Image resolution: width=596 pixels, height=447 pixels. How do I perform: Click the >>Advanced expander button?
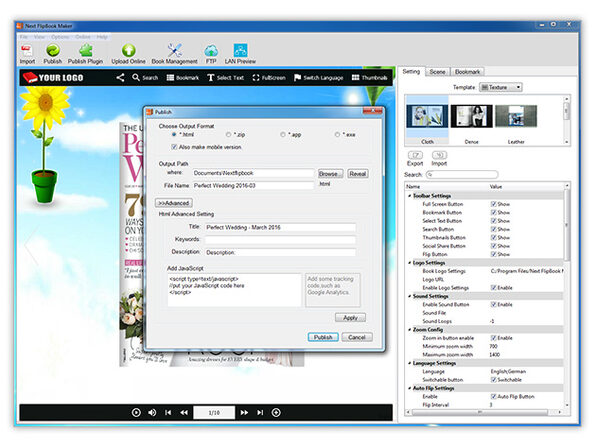(x=174, y=203)
